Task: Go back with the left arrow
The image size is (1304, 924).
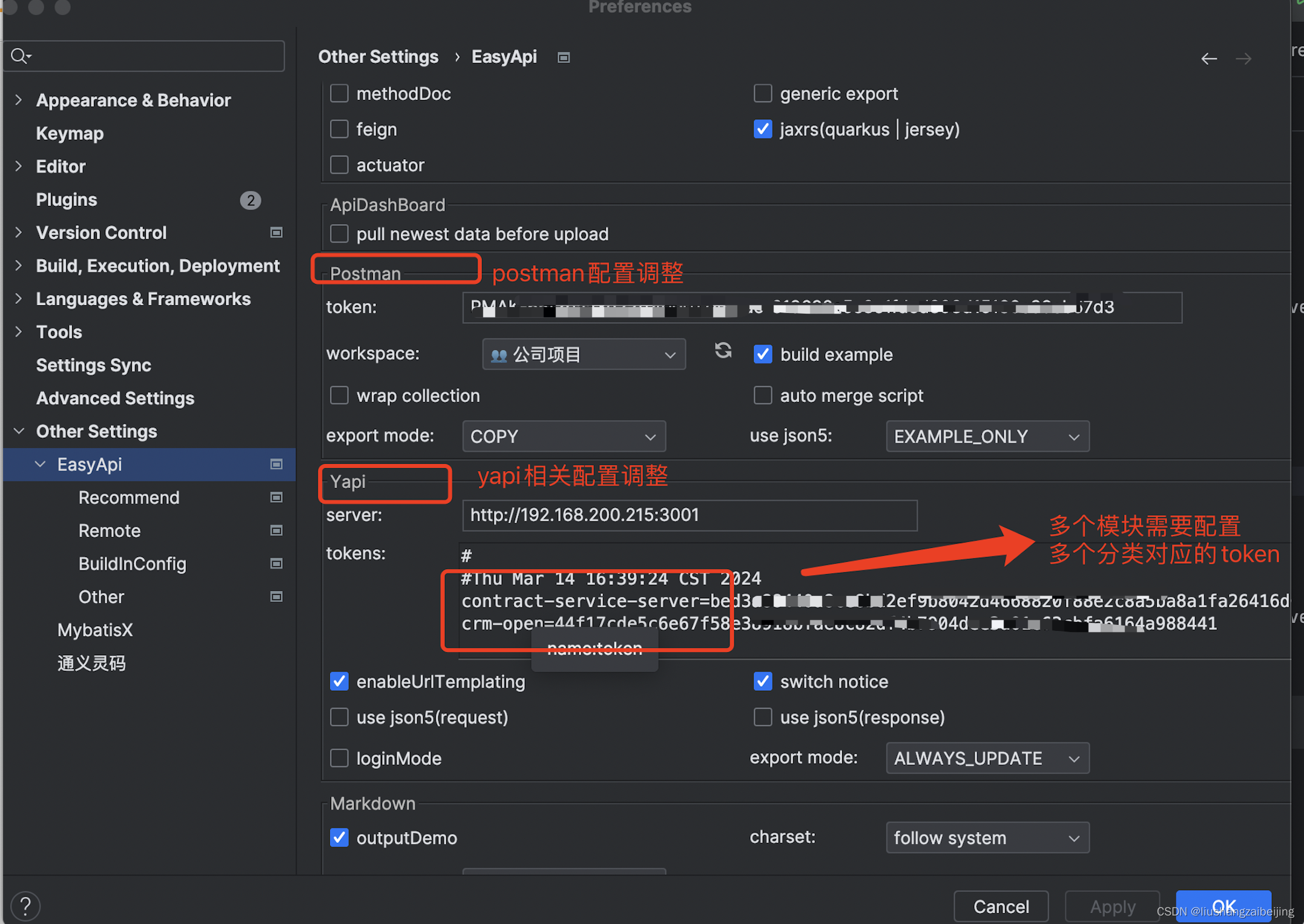Action: tap(1208, 59)
